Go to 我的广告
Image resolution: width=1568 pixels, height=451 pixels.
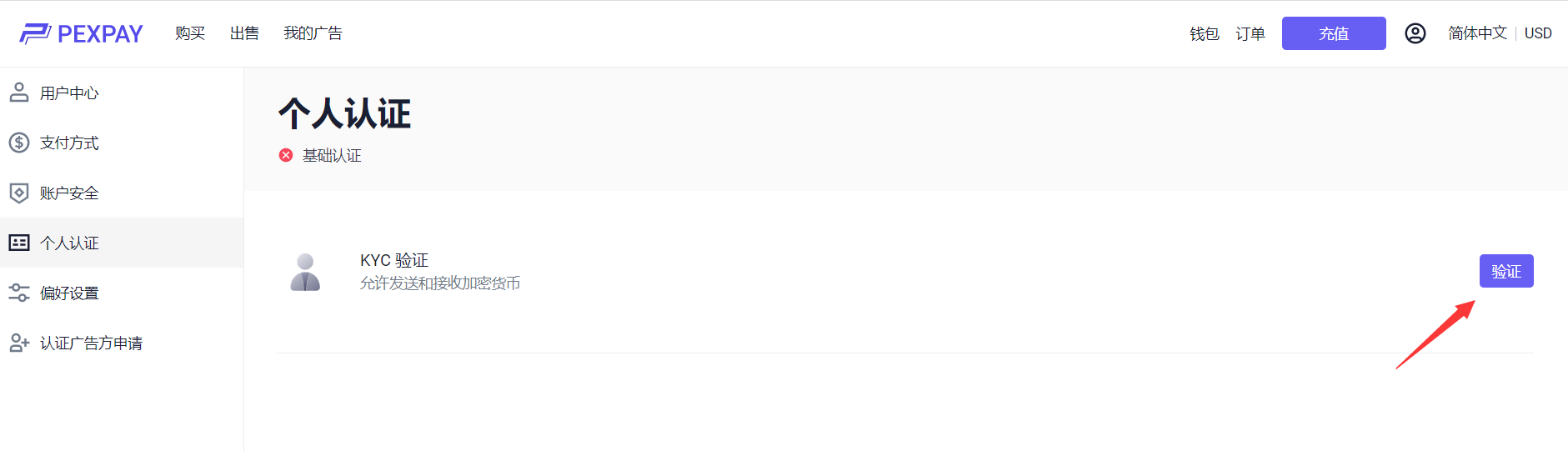click(313, 33)
